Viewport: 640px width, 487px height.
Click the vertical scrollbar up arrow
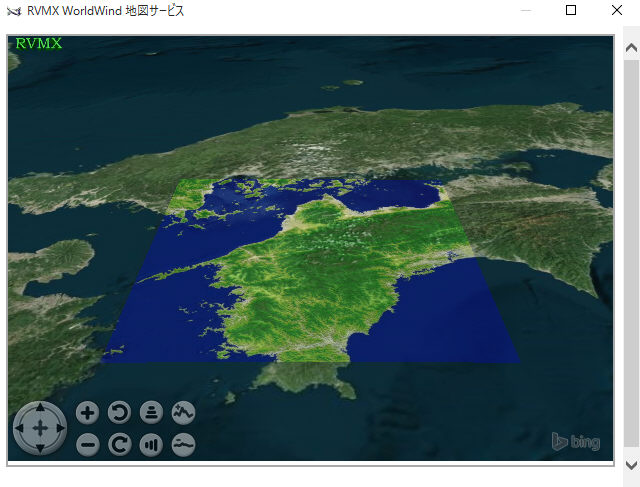631,47
